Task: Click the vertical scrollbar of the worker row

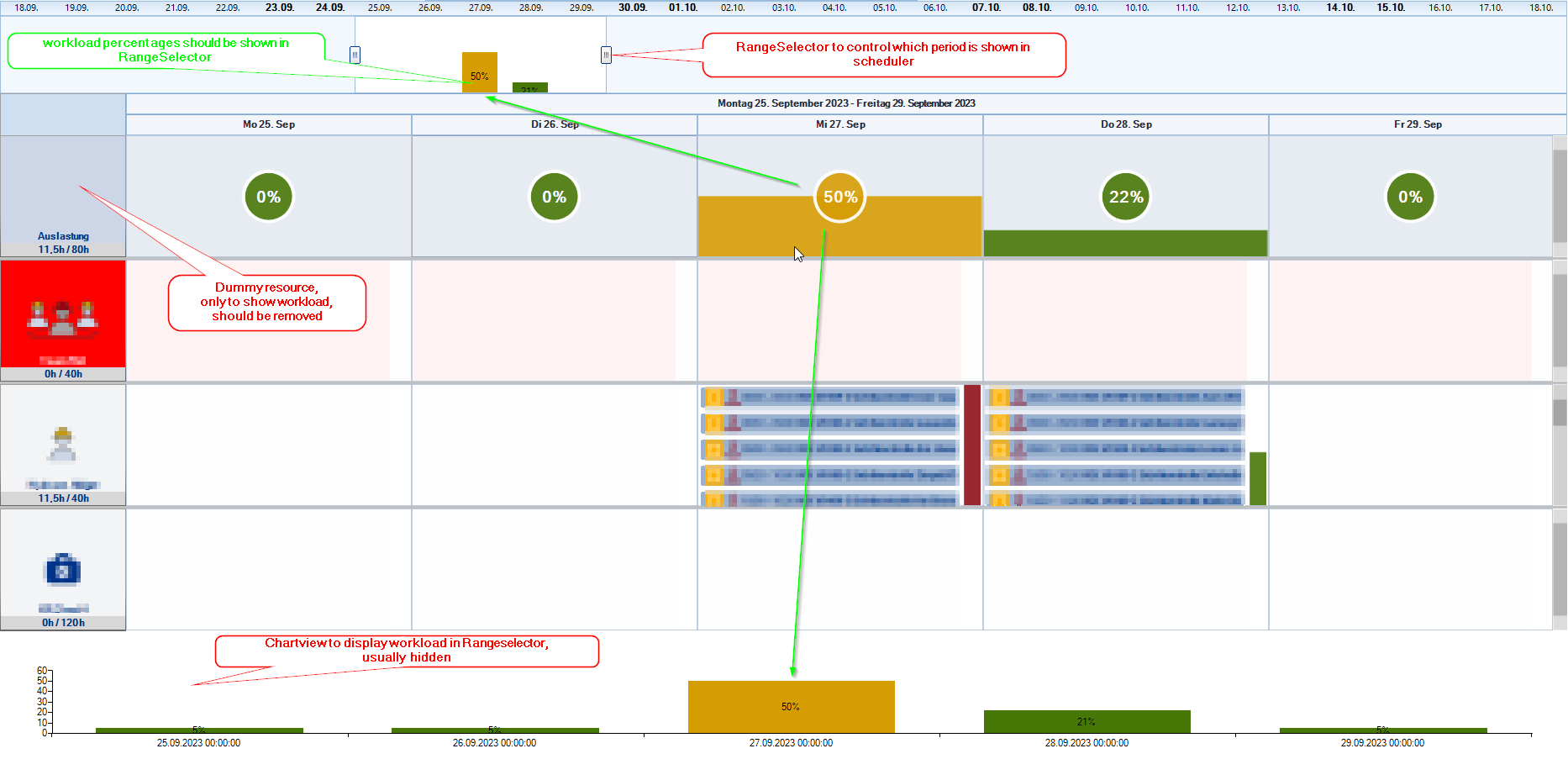Action: coord(1560,445)
